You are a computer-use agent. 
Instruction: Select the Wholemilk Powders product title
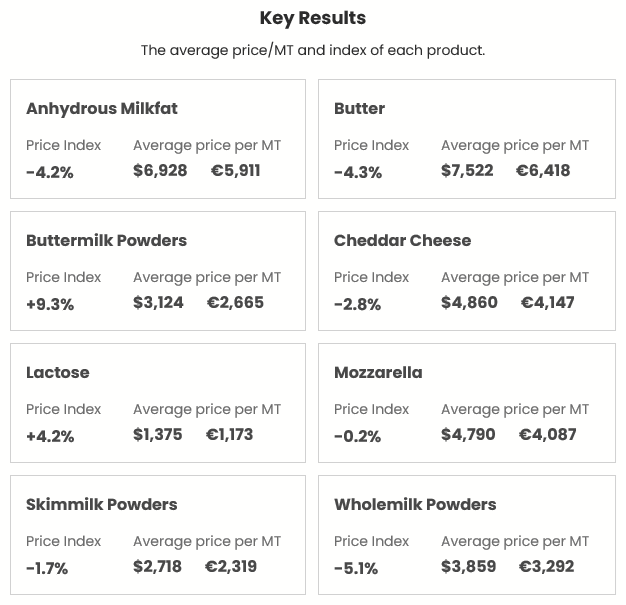[415, 504]
